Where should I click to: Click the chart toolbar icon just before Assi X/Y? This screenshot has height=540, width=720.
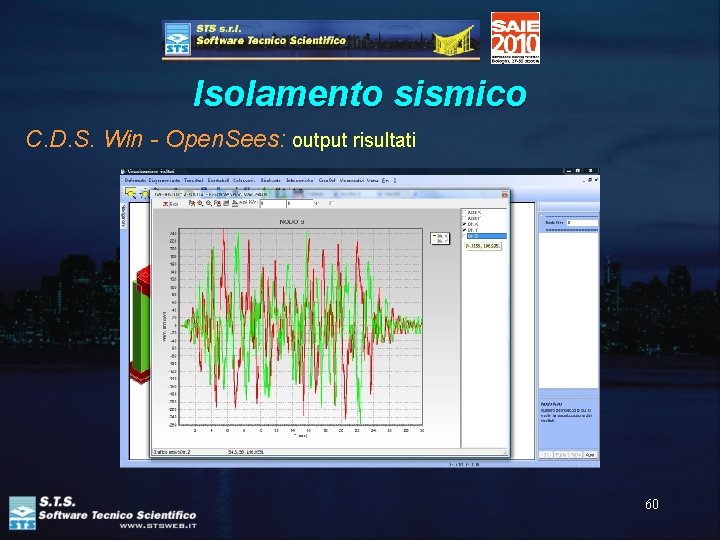tap(235, 203)
